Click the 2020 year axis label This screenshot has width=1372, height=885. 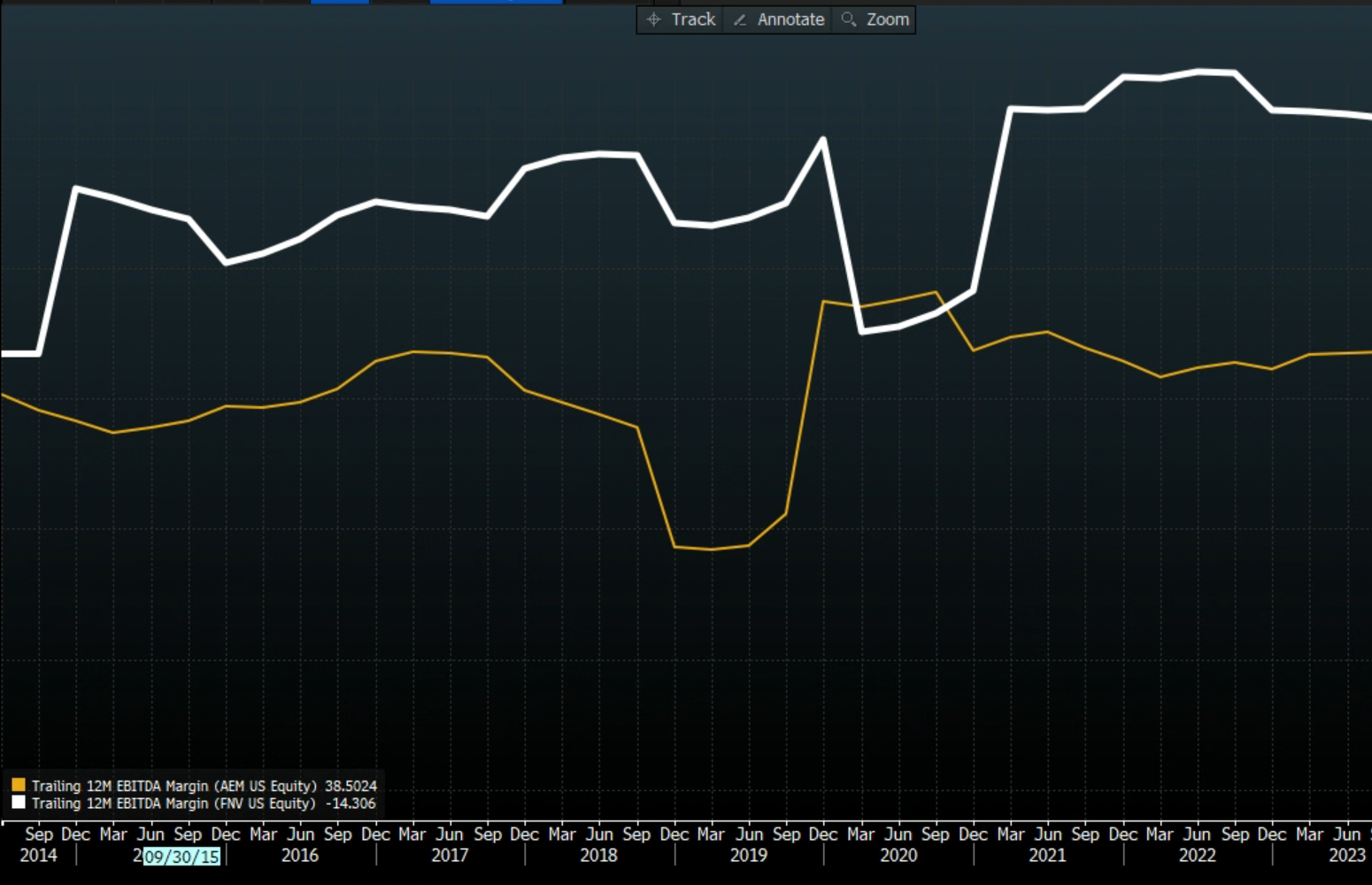898,856
